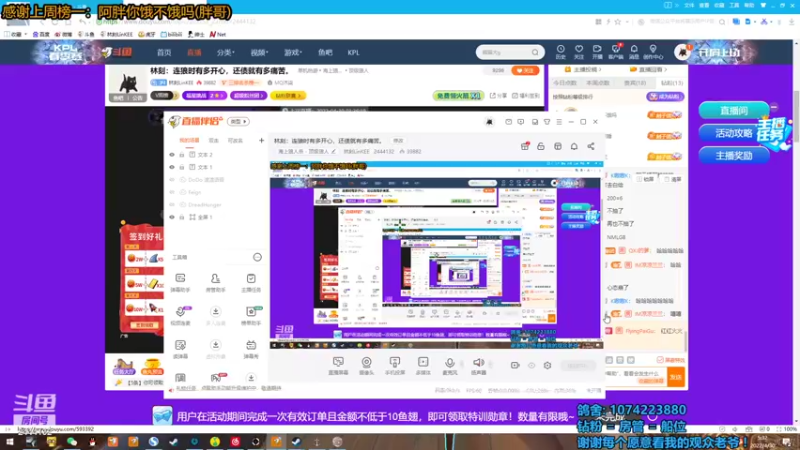Toggle visibility of 全屏 1 source

[x=172, y=217]
